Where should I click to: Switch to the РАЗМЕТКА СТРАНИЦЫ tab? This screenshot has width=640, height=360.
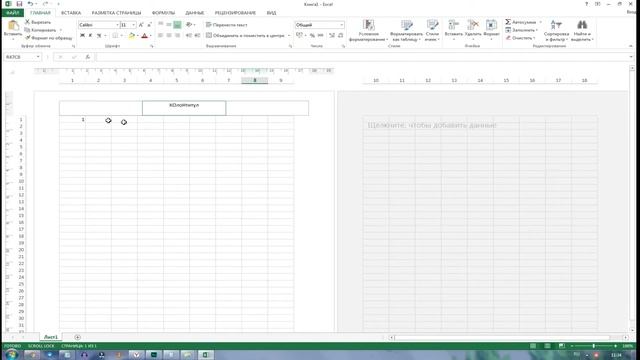coord(116,13)
